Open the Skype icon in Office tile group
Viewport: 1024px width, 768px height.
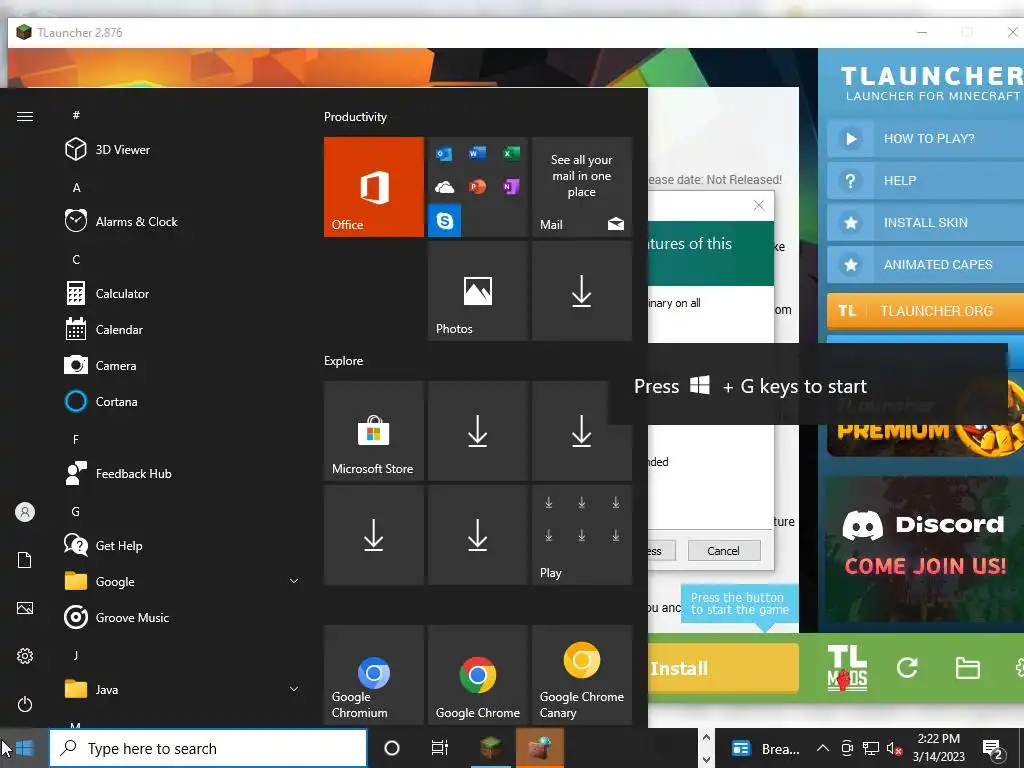point(445,221)
